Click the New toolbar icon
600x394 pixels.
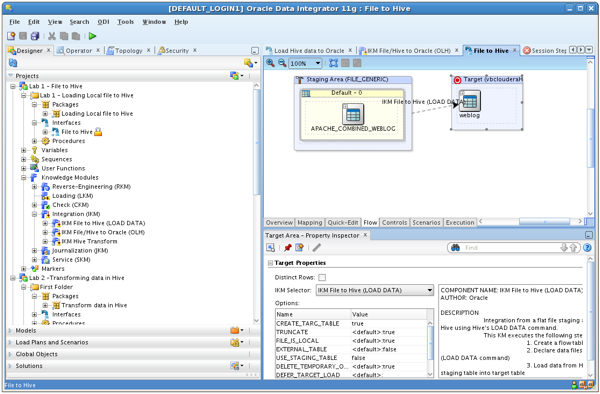pos(11,36)
